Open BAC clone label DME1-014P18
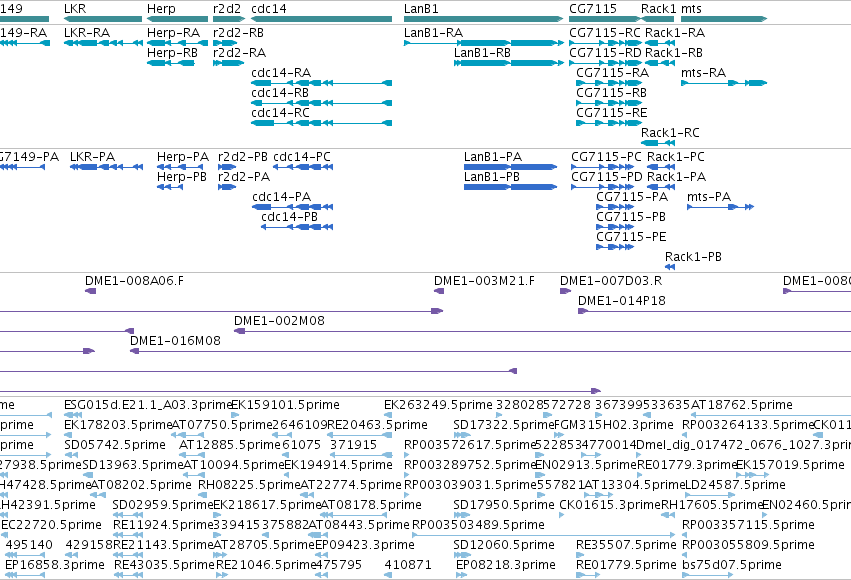Viewport: 851px width, 580px height. 621,301
